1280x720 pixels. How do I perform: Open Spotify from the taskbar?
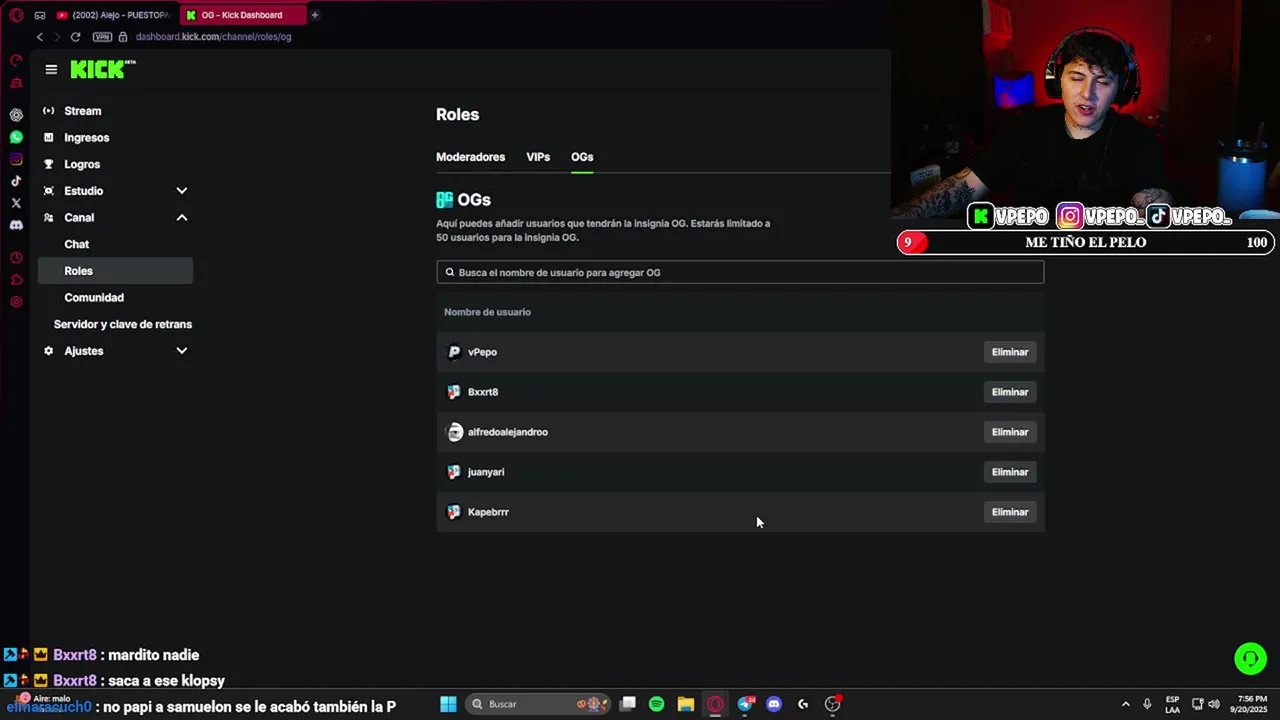[x=656, y=704]
